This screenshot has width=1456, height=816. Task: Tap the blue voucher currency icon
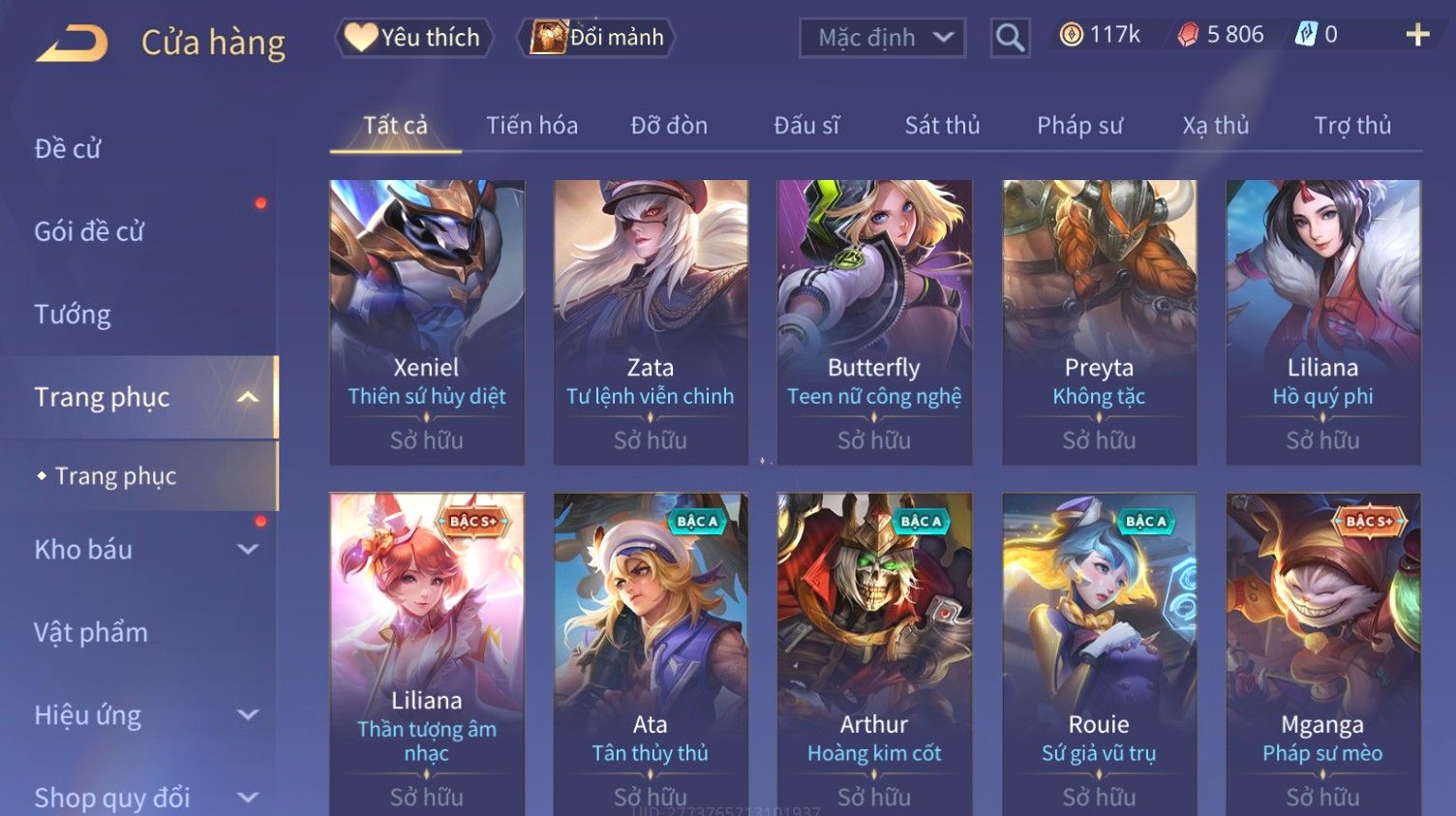click(x=1306, y=35)
